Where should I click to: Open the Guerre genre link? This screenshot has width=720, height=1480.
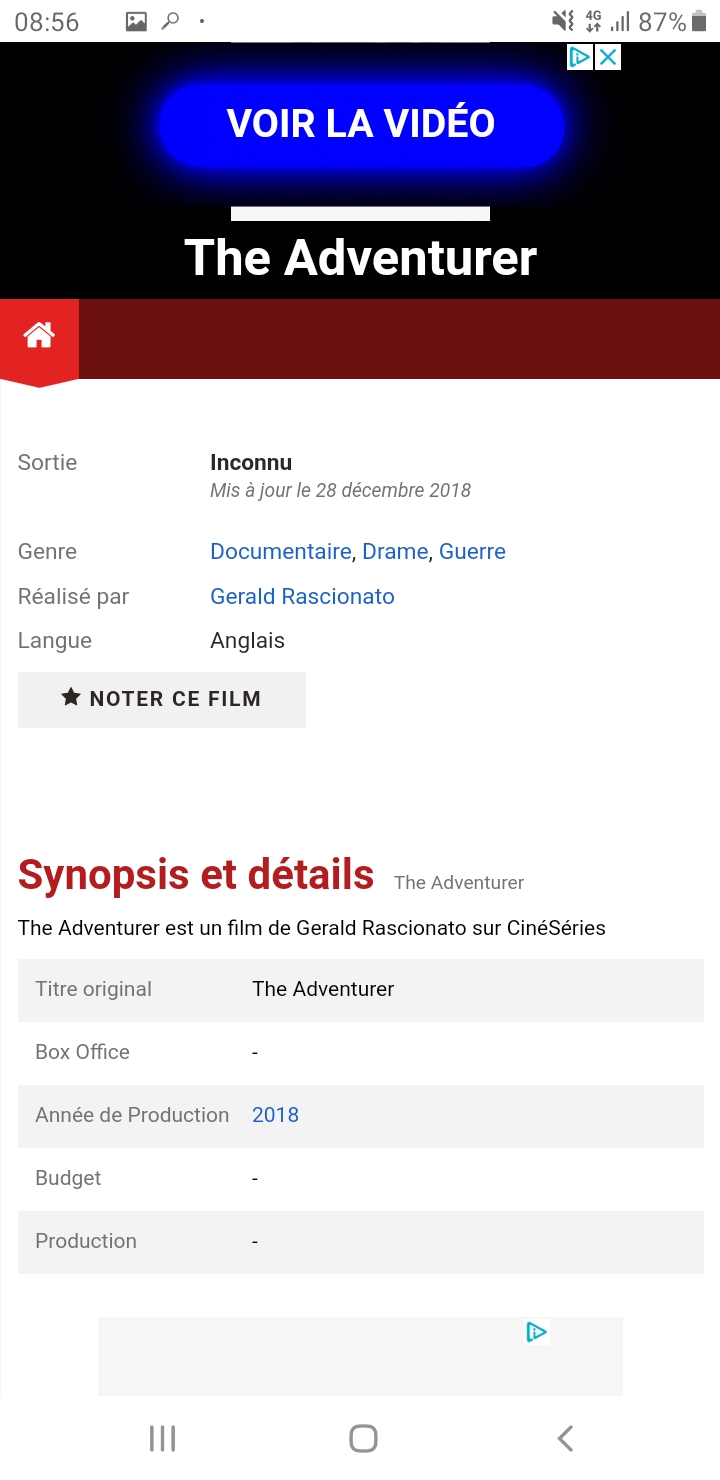point(472,551)
